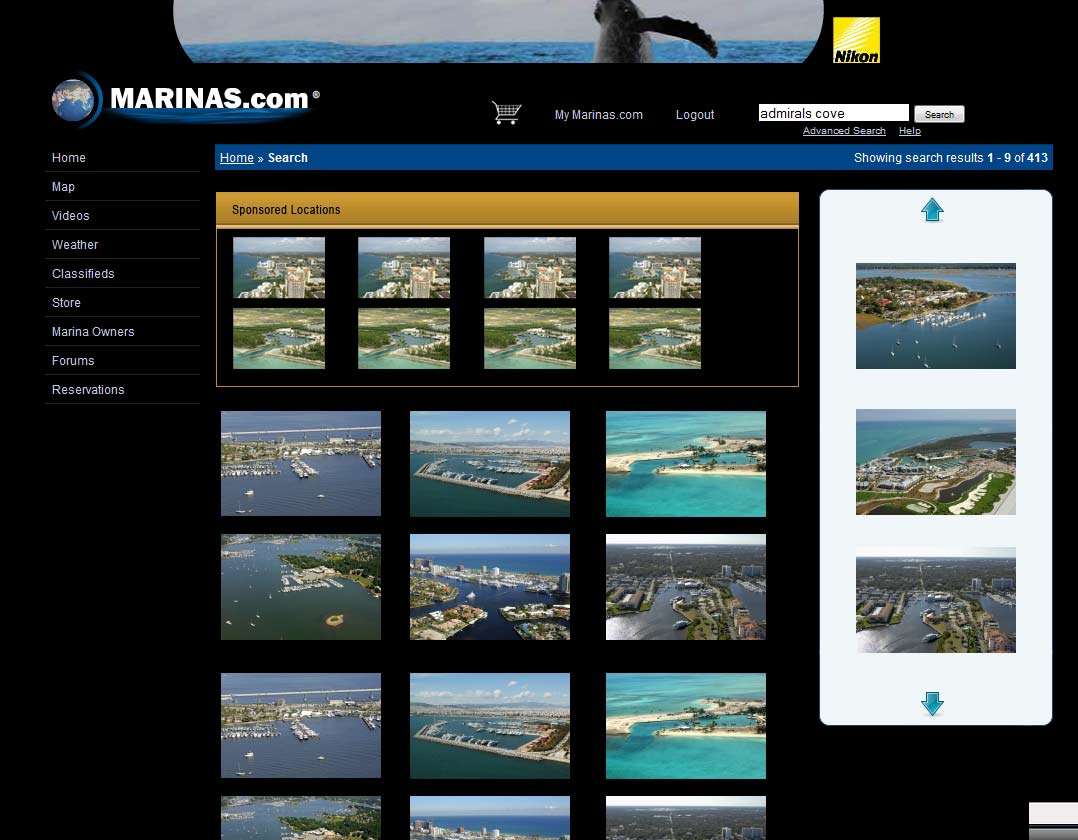Click the Marinas.com globe logo
Image resolution: width=1078 pixels, height=840 pixels.
pyautogui.click(x=75, y=100)
